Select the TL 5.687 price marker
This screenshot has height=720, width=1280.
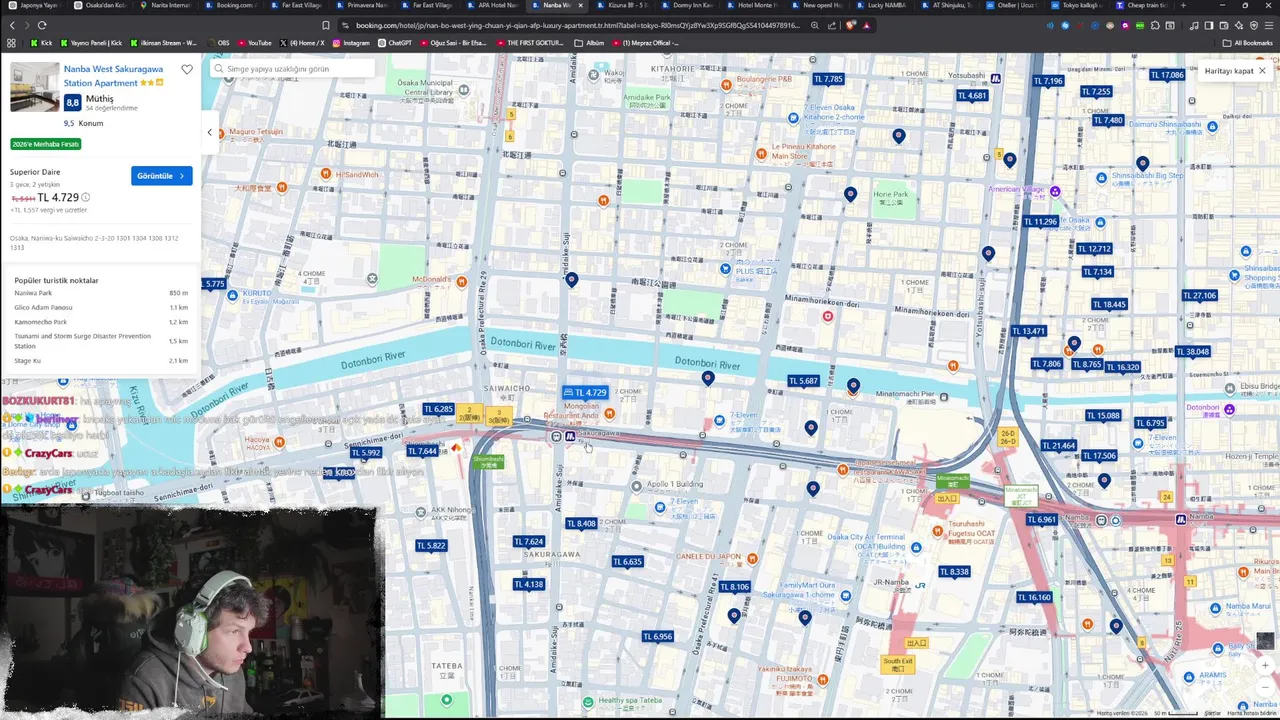click(x=804, y=381)
